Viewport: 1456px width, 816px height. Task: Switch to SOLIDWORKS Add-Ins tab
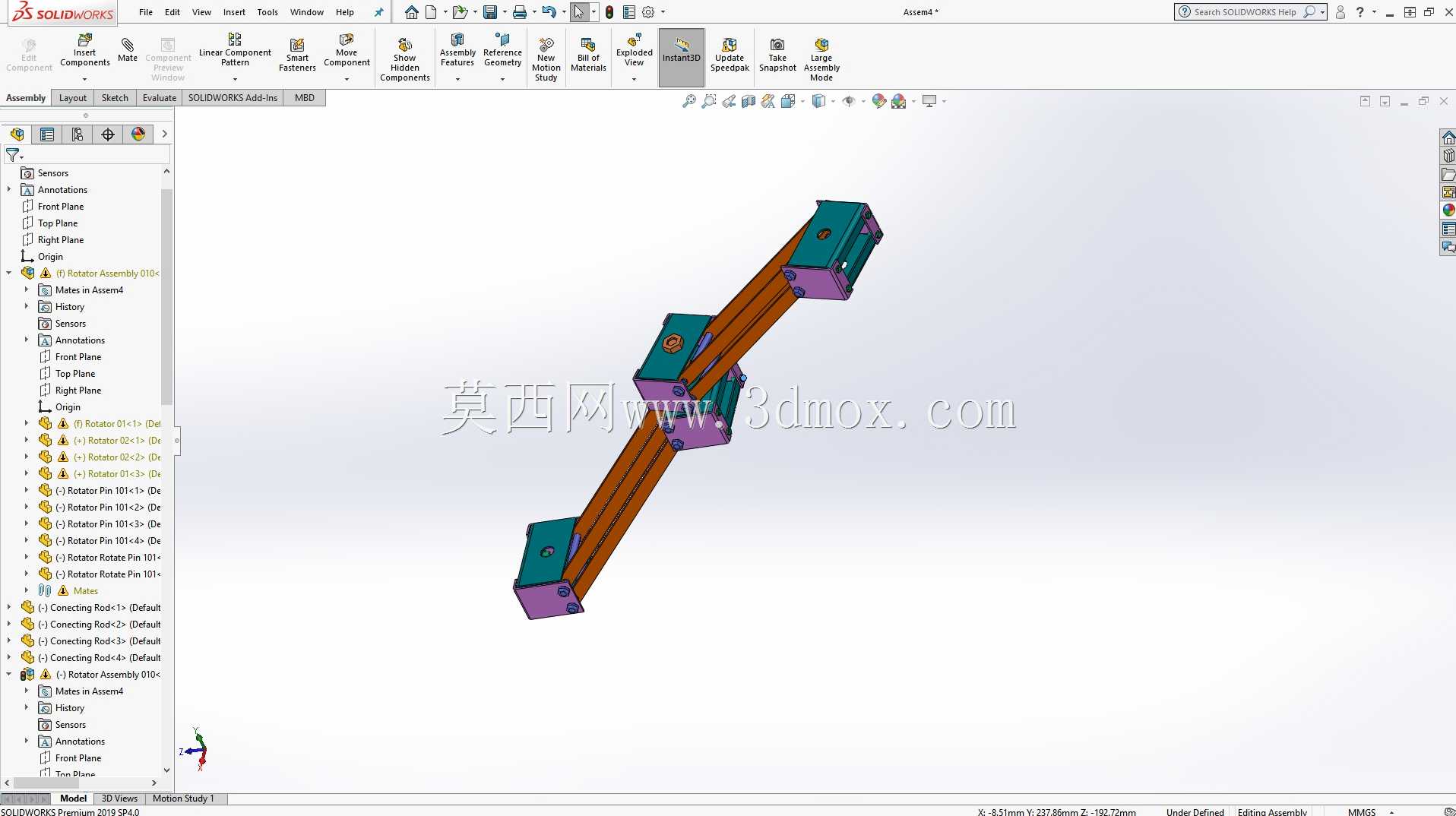(233, 98)
